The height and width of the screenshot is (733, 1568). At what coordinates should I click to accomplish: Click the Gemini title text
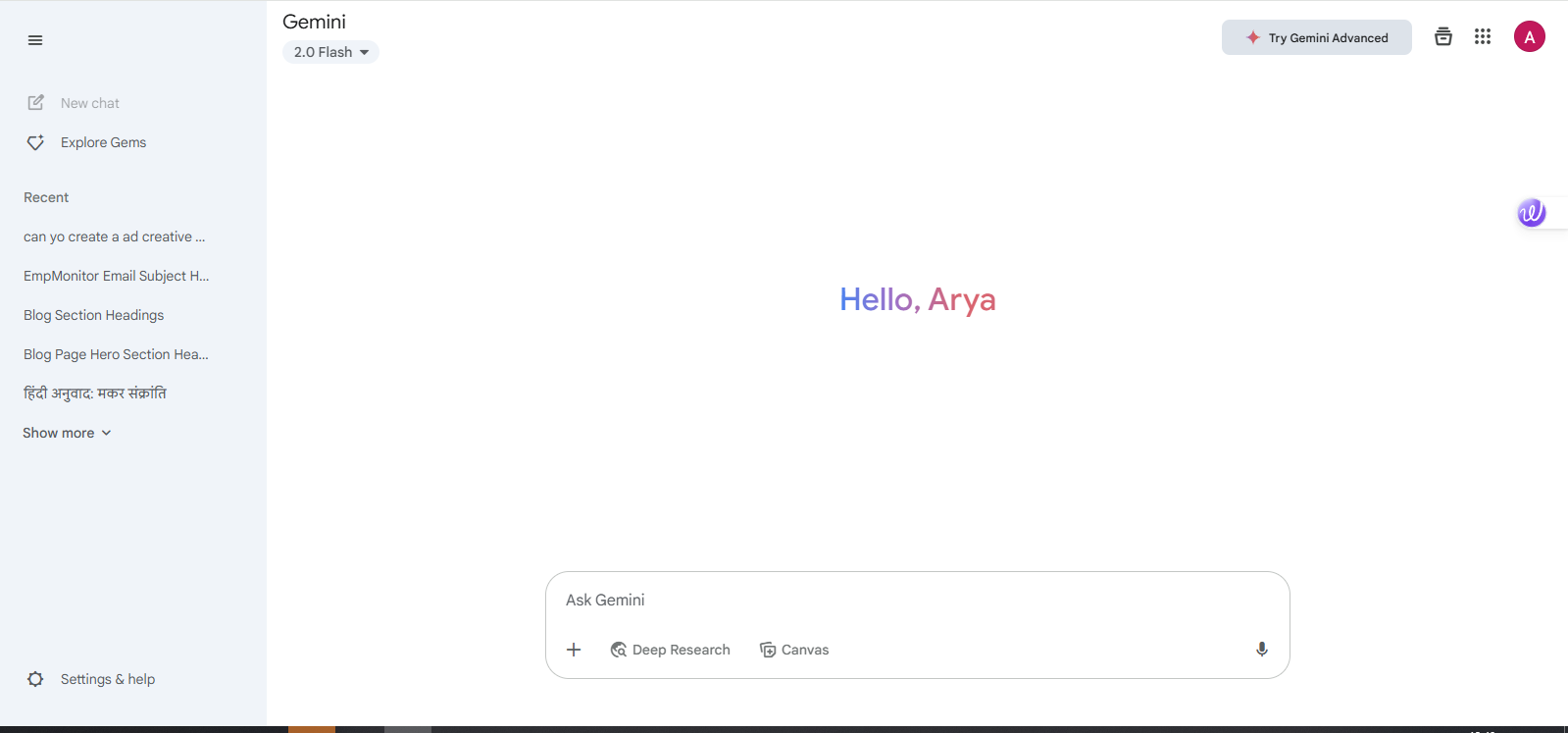point(314,22)
